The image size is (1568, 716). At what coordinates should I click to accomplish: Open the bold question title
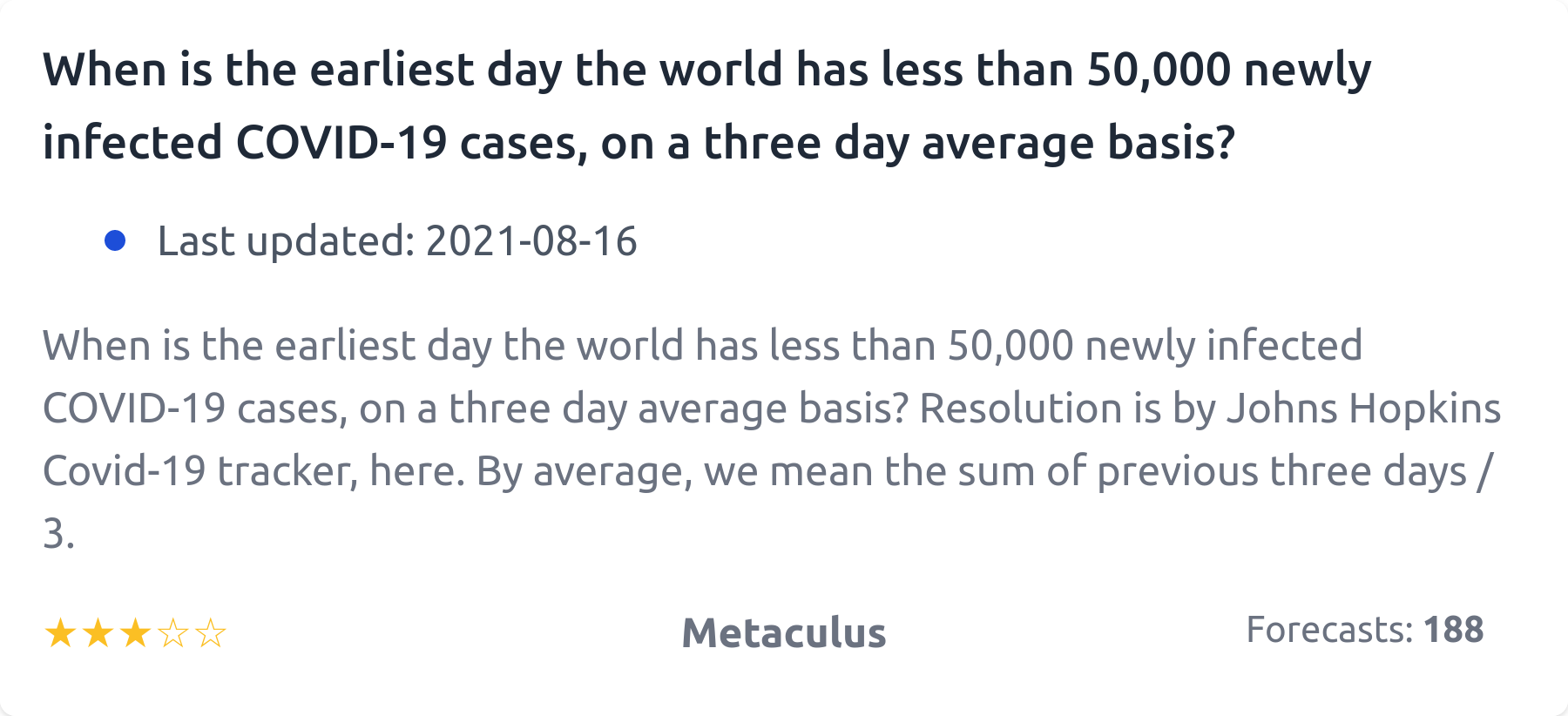(x=706, y=105)
